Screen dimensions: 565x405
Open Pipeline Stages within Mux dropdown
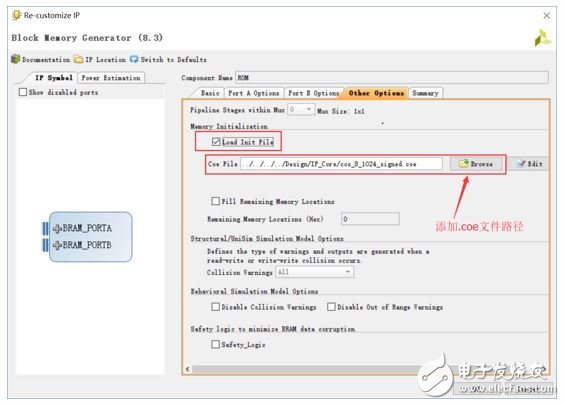click(301, 110)
